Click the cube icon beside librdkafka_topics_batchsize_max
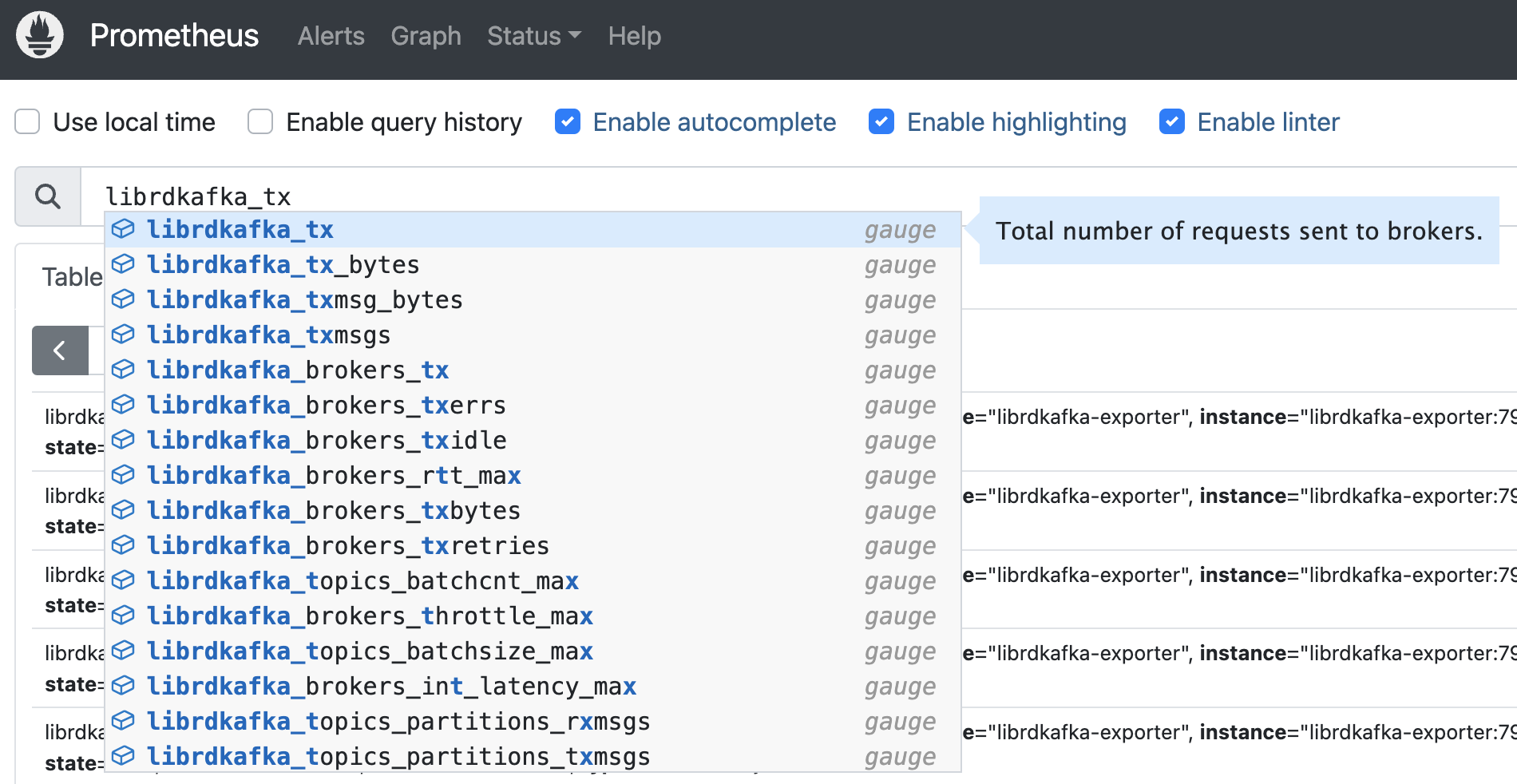Image resolution: width=1517 pixels, height=784 pixels. (123, 651)
